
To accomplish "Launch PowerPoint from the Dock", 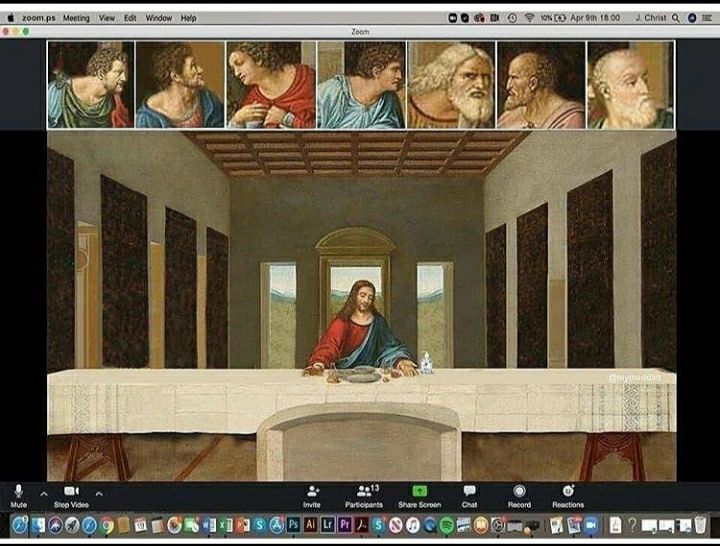I will tap(243, 525).
